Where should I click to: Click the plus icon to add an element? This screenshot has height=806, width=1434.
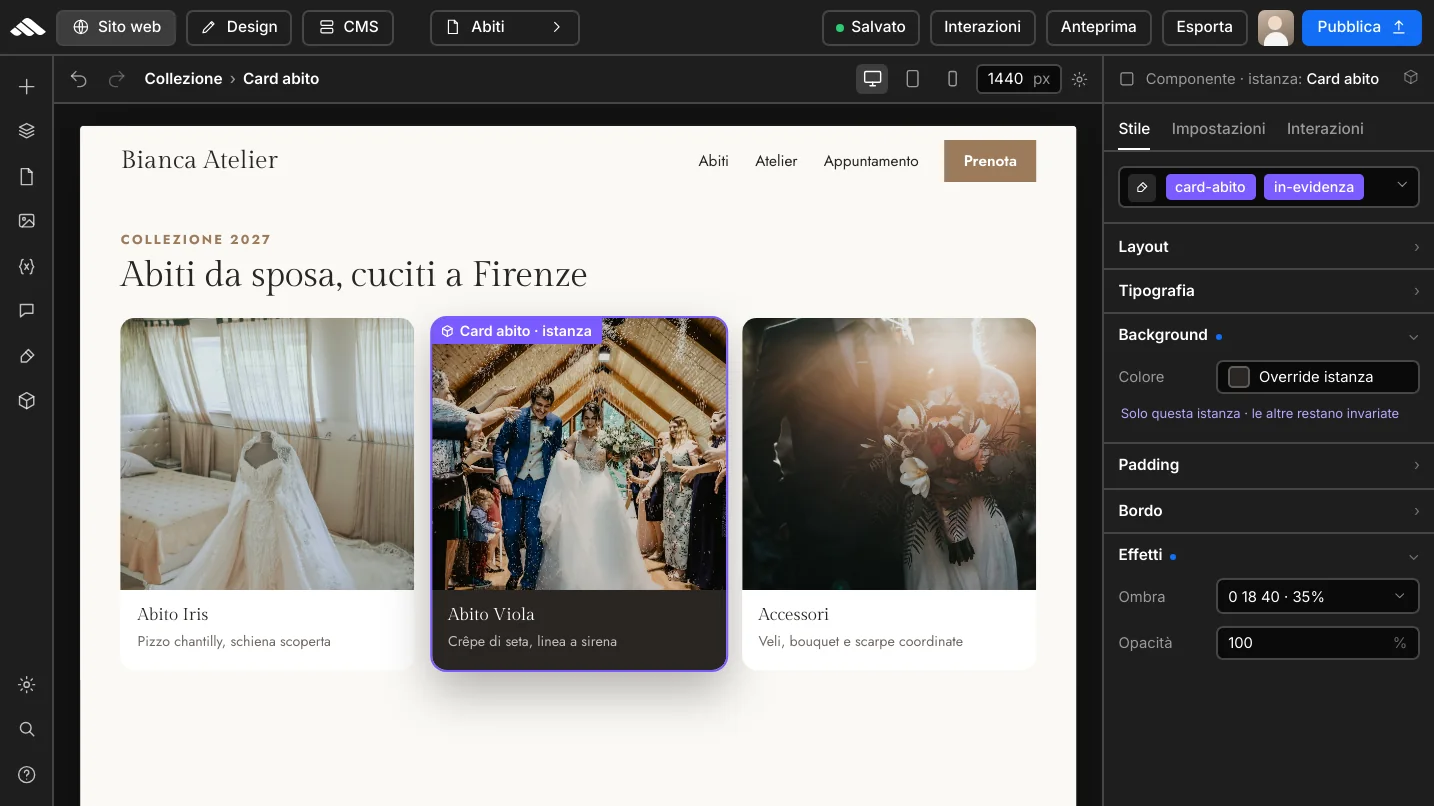[x=27, y=87]
